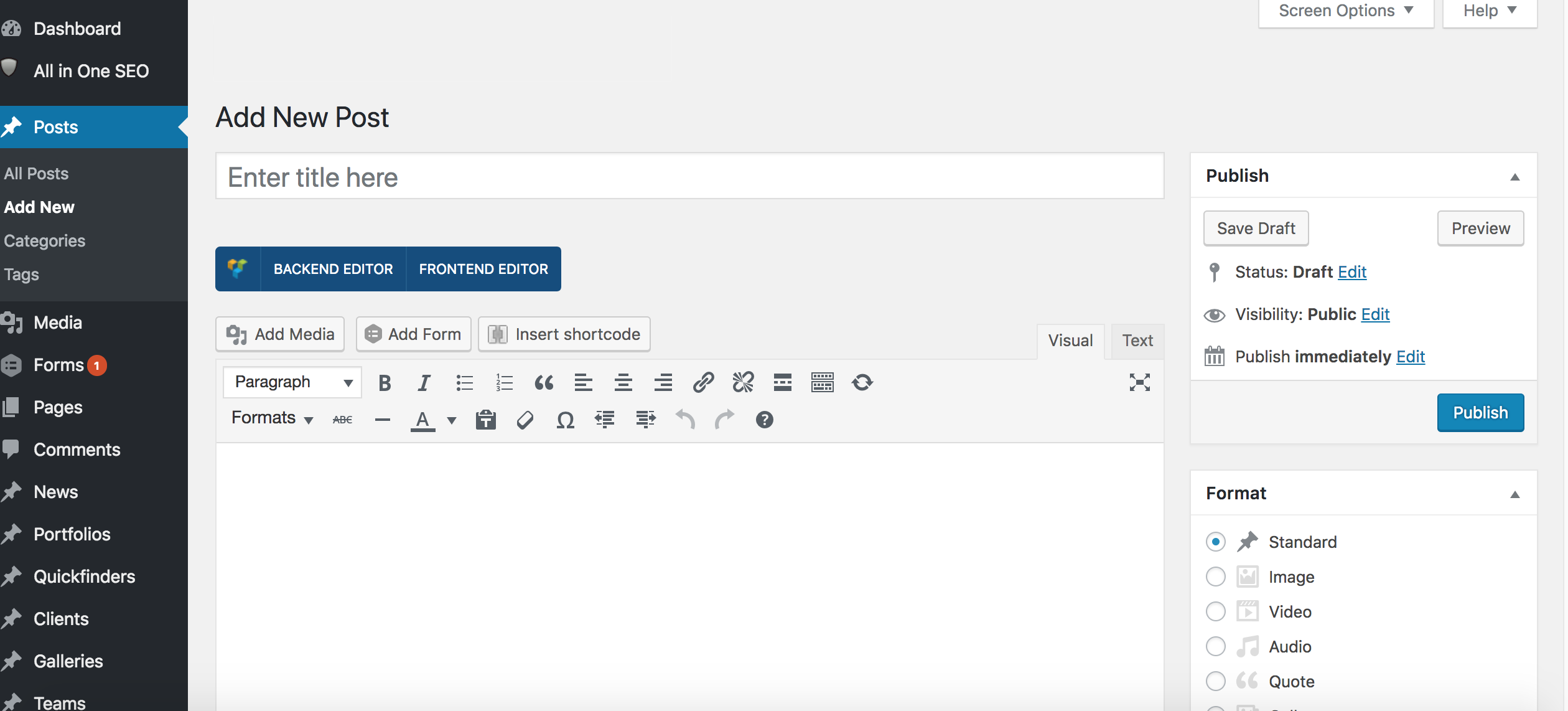Click the Insert link icon

click(x=703, y=381)
